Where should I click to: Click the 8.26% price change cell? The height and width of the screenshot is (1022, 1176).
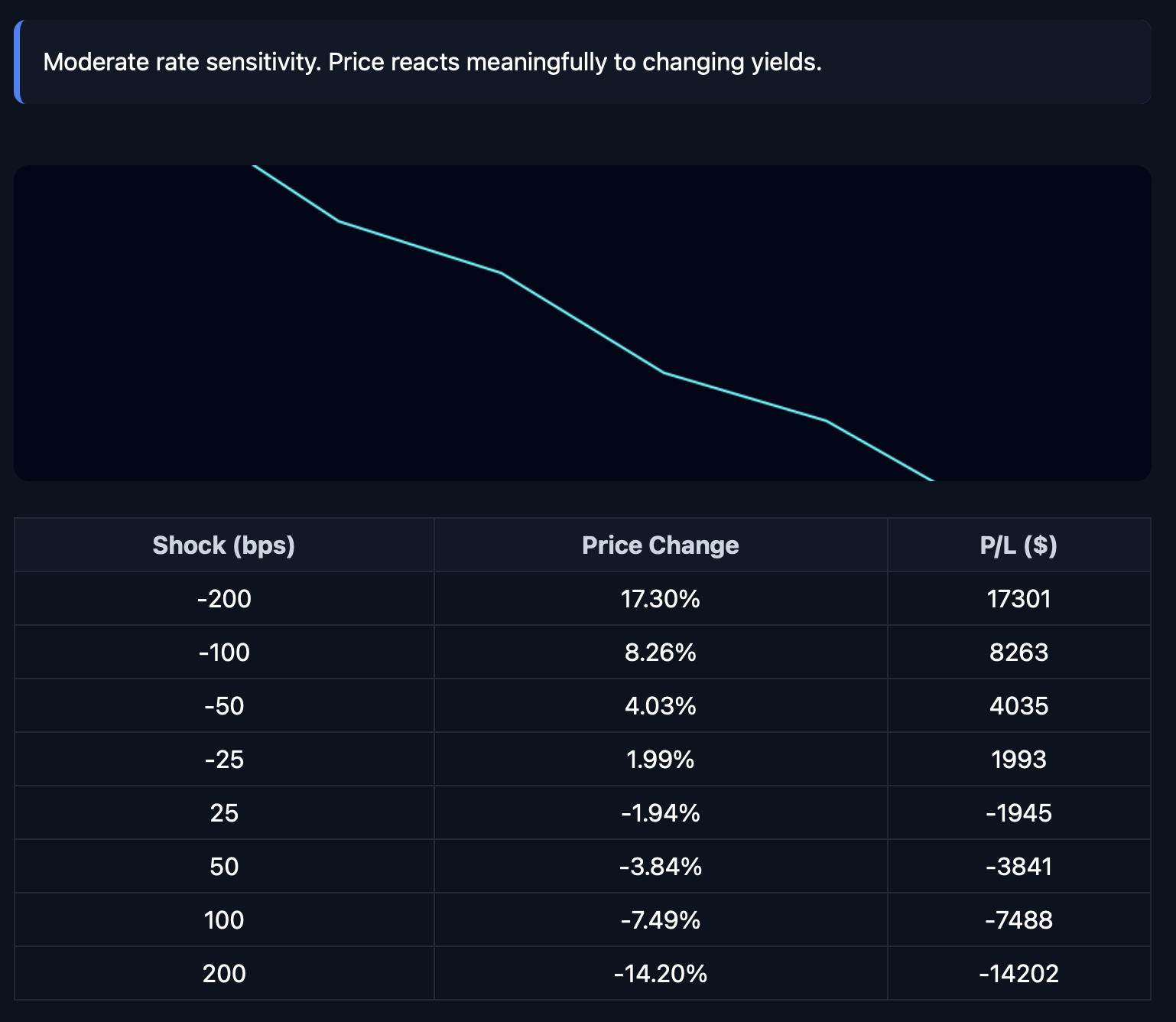(x=660, y=653)
